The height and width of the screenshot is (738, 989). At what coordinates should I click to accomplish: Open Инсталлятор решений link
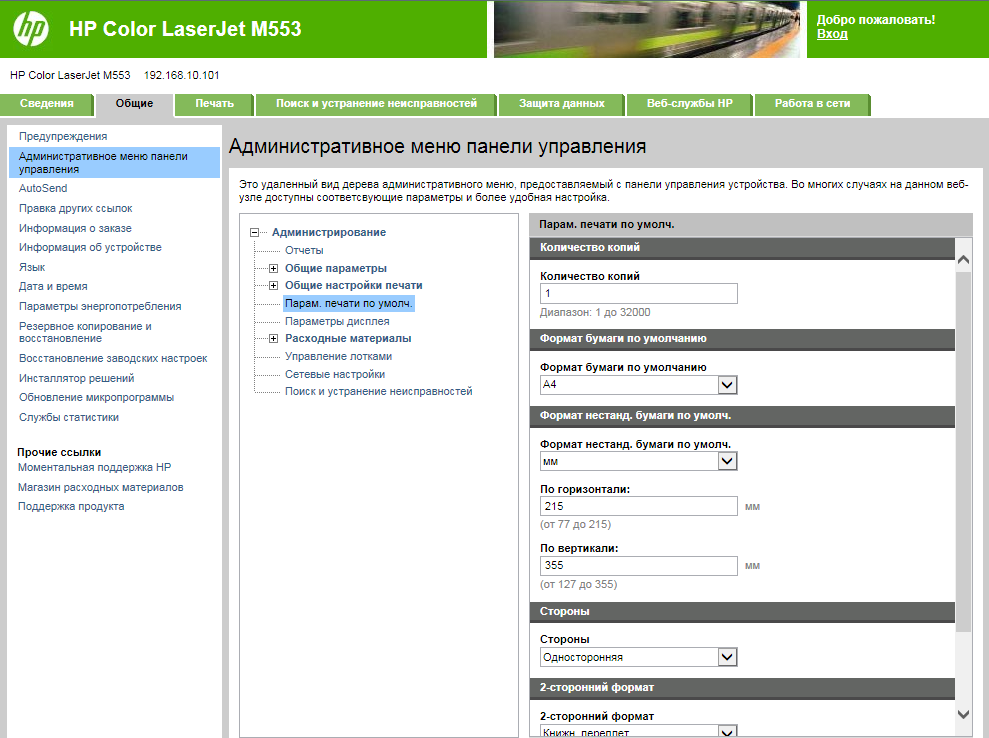[x=76, y=378]
